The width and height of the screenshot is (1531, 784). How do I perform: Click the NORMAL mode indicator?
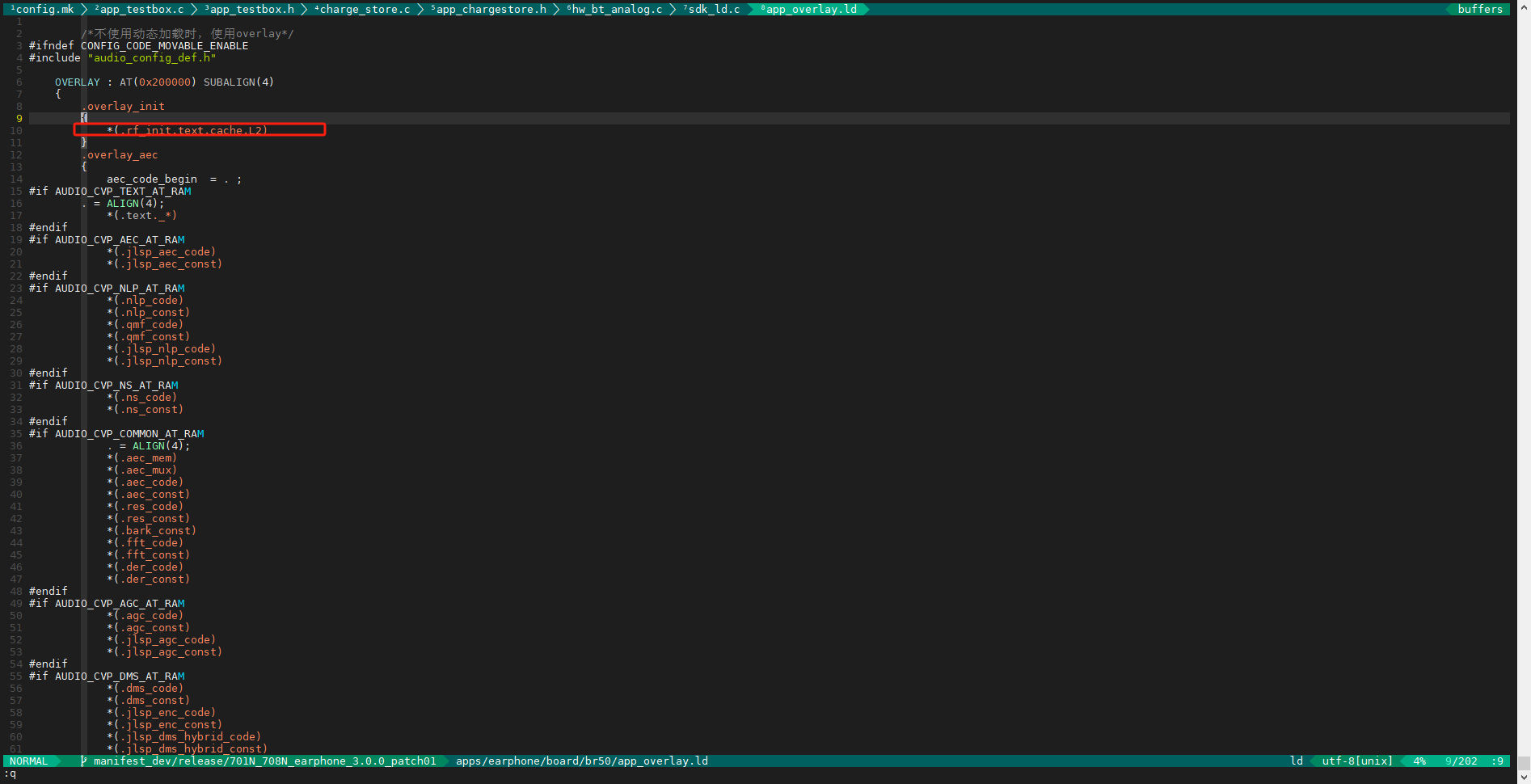29,761
